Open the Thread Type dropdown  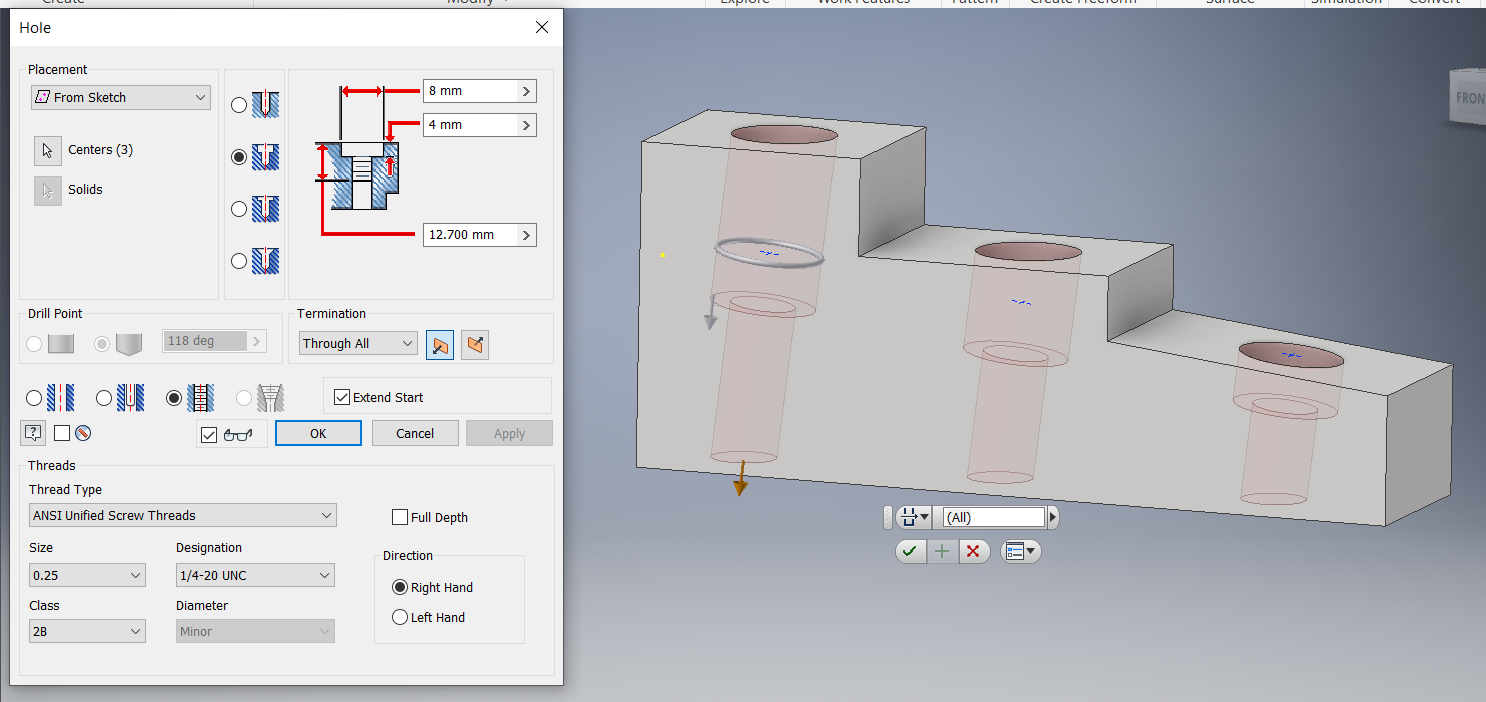pos(183,515)
